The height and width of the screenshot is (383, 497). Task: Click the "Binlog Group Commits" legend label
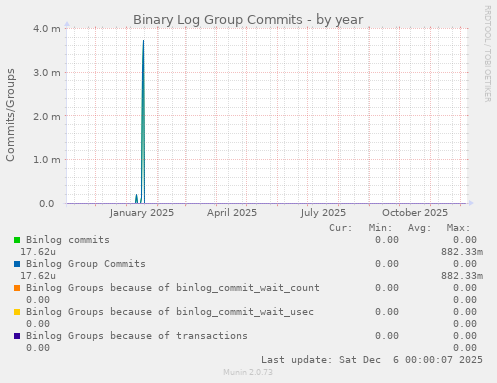[86, 264]
